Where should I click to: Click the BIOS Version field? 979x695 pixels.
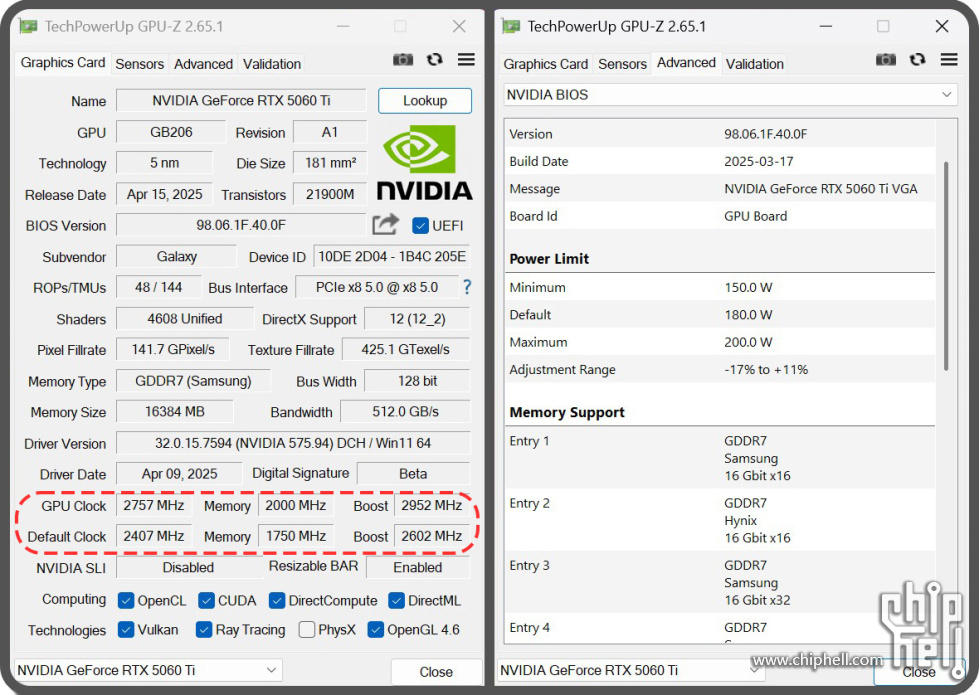241,225
